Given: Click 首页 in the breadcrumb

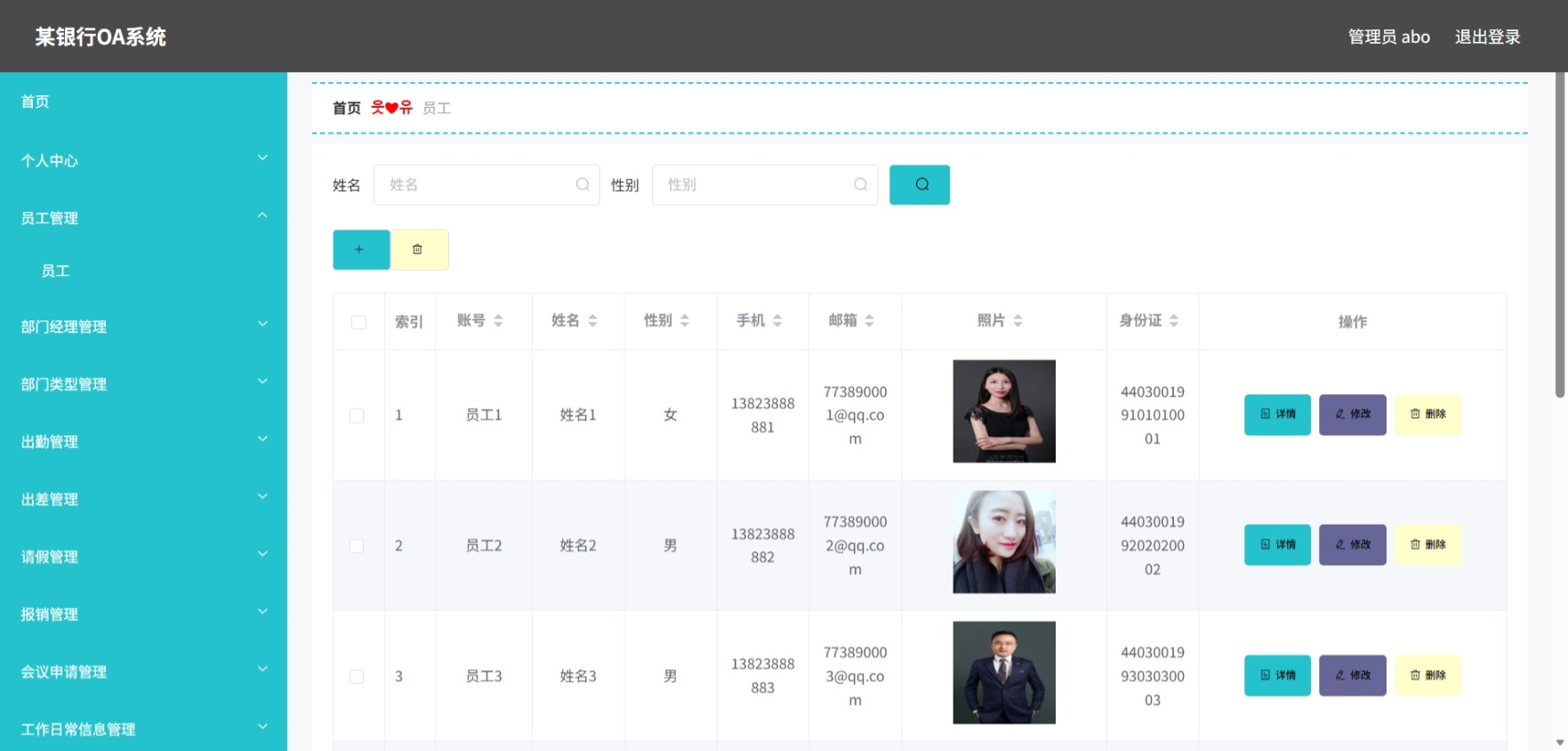Looking at the screenshot, I should click(347, 108).
